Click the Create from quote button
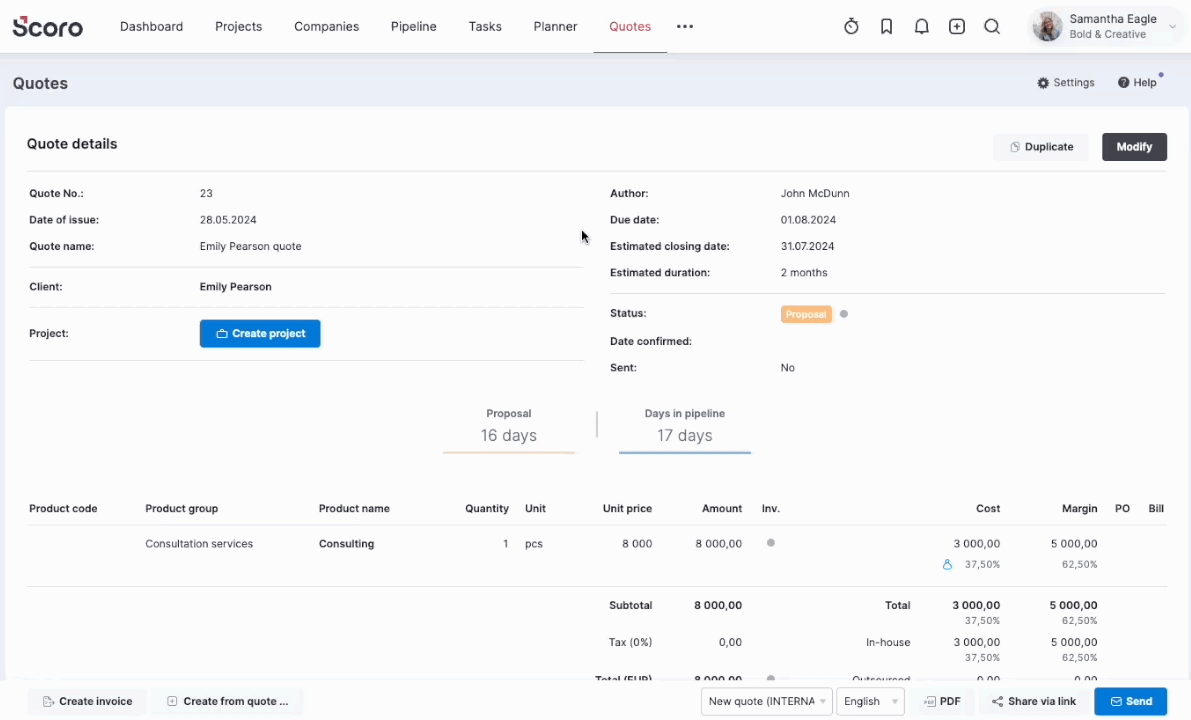Image resolution: width=1191 pixels, height=720 pixels. (x=227, y=701)
